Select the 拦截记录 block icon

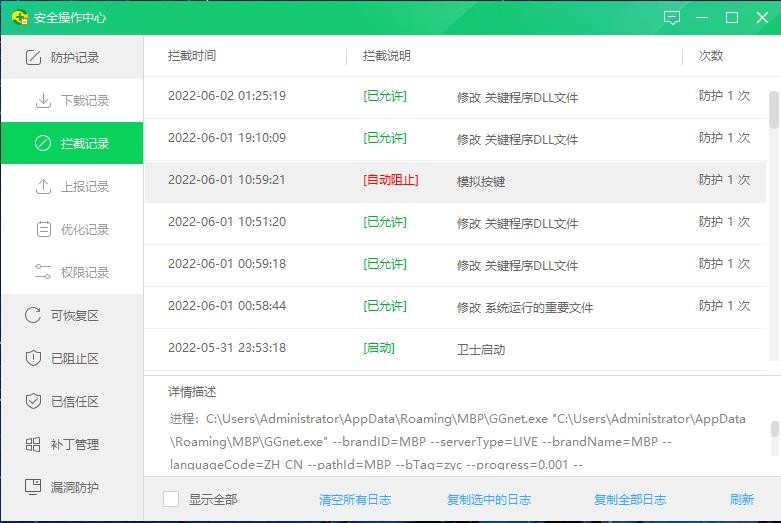[x=43, y=144]
